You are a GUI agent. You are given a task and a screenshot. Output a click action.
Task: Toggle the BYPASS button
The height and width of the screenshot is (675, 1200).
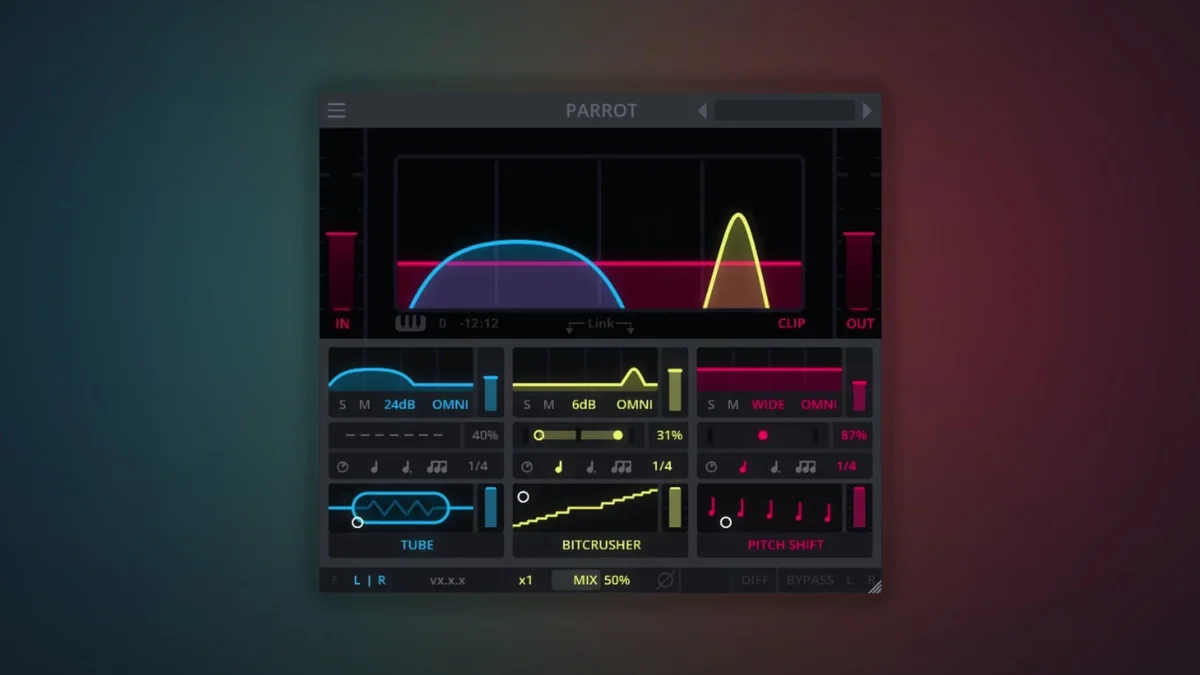(x=810, y=580)
